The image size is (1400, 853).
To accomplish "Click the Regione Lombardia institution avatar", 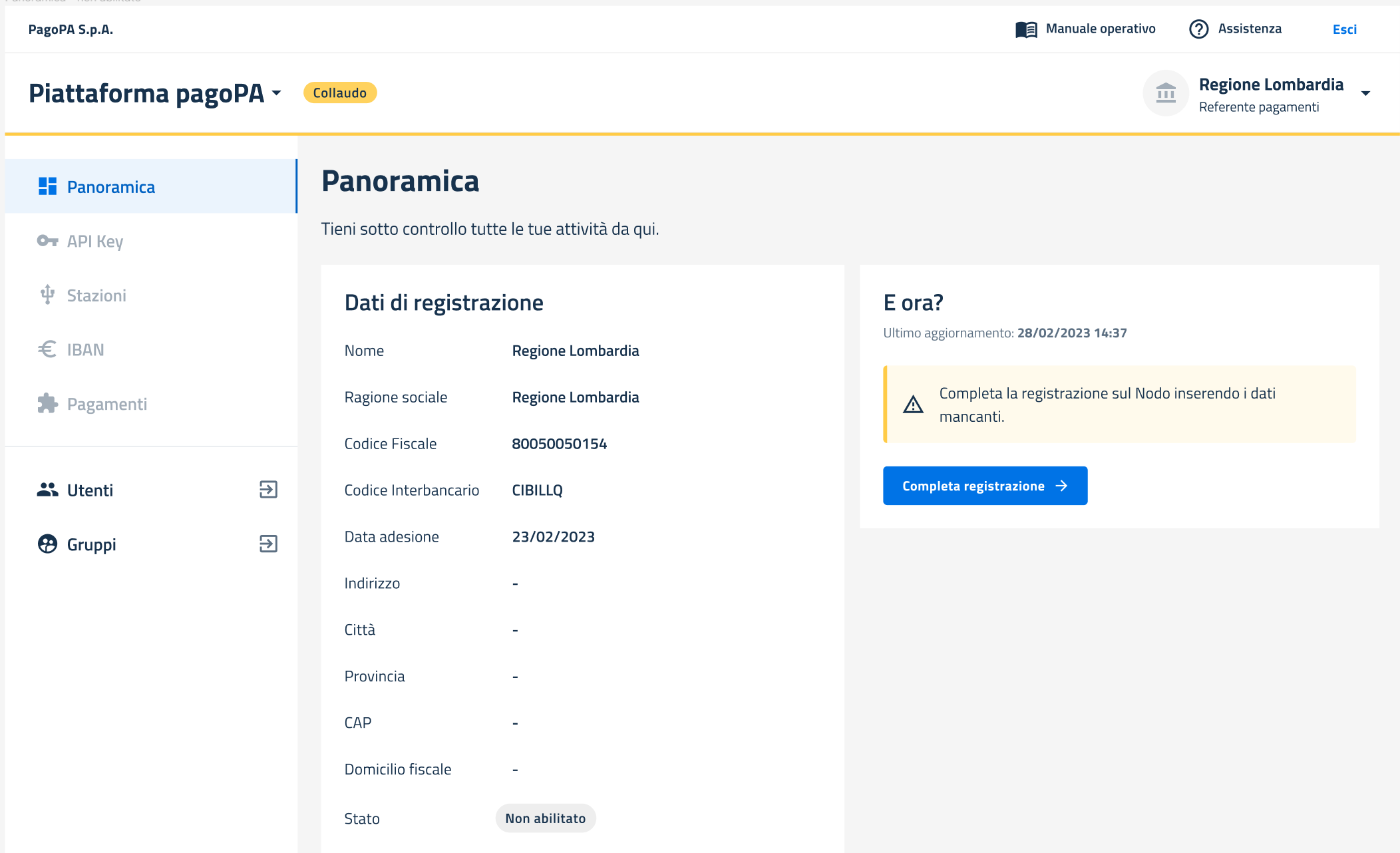I will click(1166, 93).
